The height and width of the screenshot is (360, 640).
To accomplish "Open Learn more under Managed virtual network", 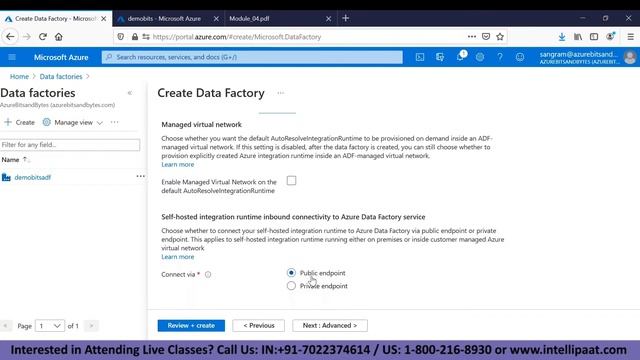I will (178, 164).
